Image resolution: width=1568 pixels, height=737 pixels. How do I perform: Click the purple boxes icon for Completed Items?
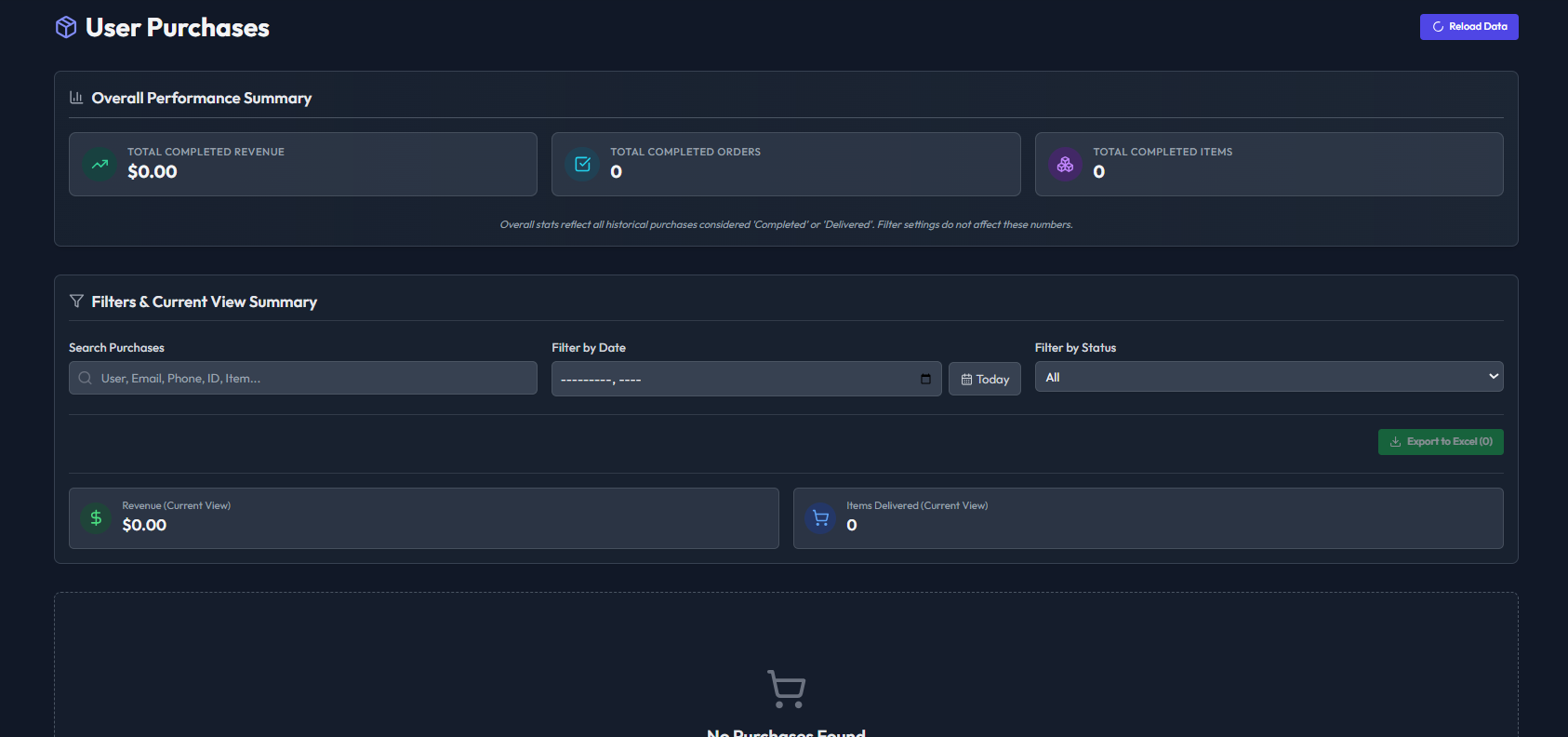pos(1065,165)
